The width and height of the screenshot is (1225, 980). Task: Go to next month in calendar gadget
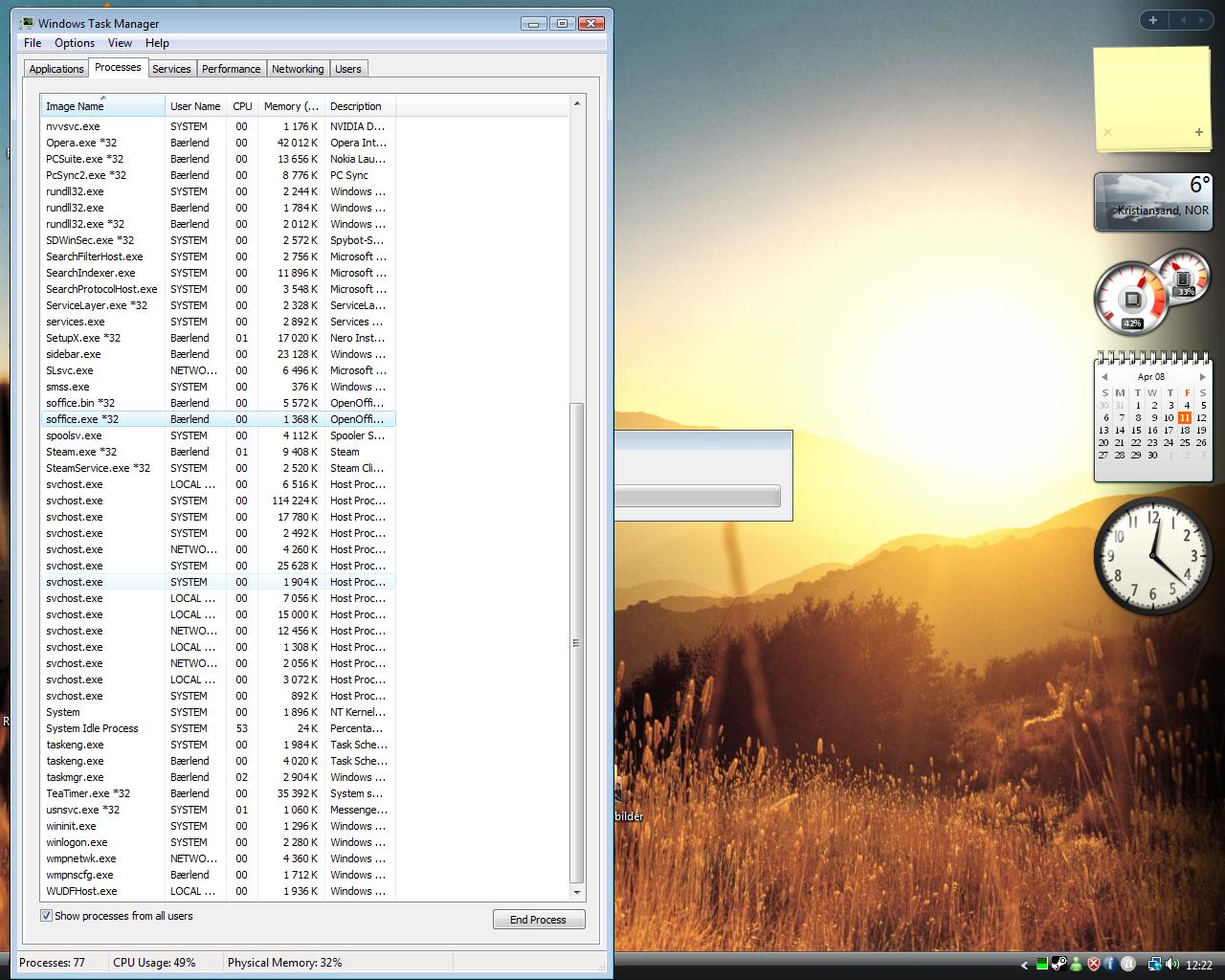click(x=1202, y=377)
